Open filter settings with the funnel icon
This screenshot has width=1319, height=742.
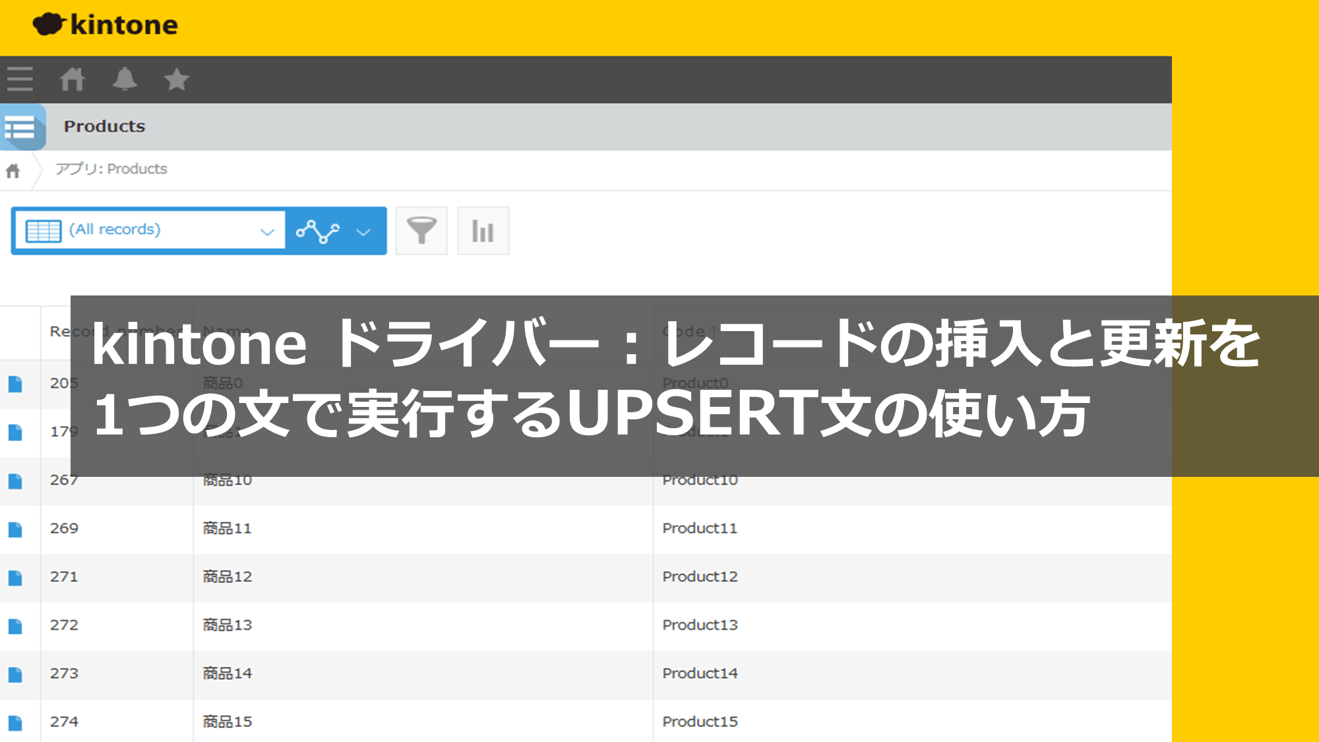pos(421,230)
